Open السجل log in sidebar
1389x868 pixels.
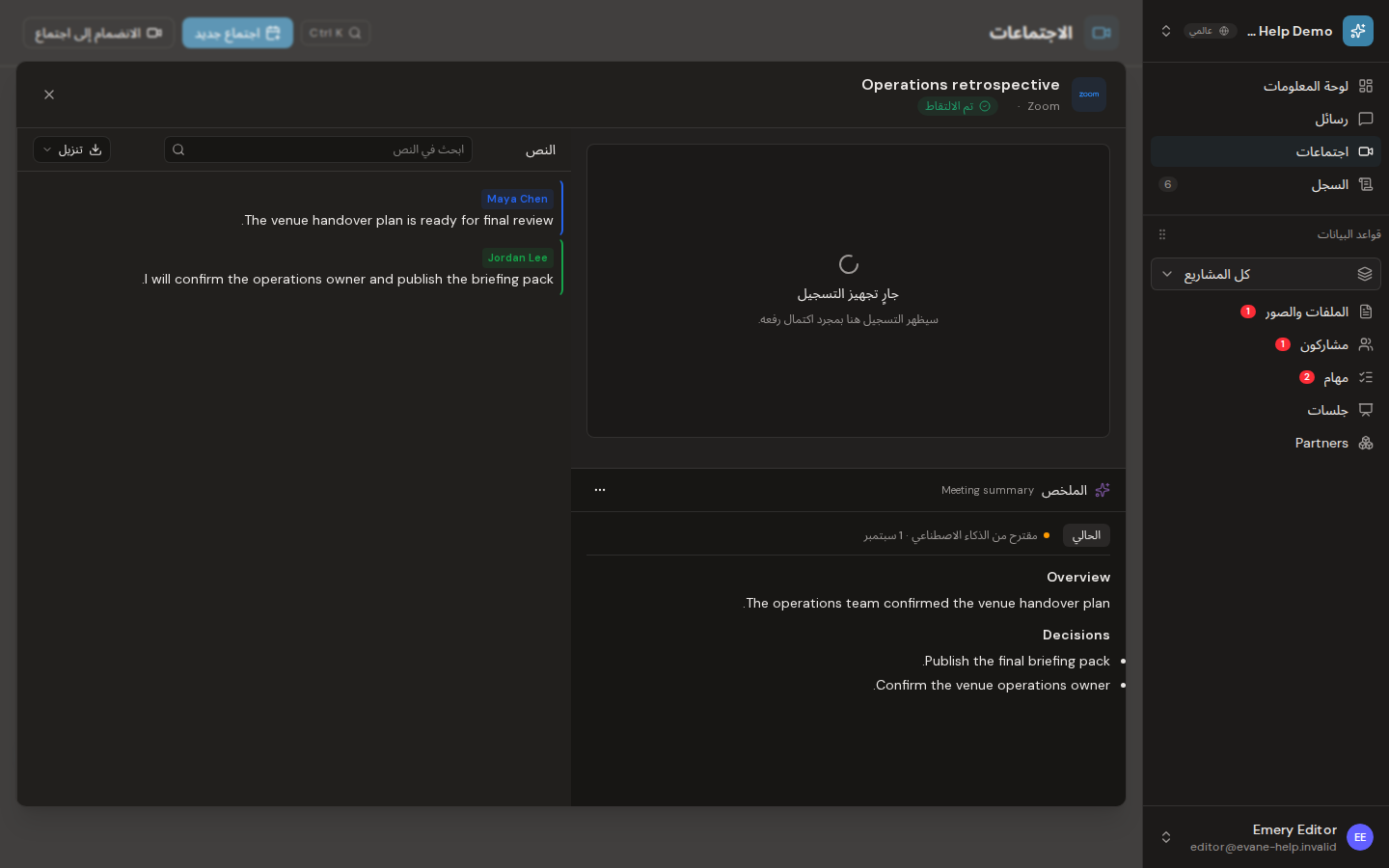[x=1266, y=184]
